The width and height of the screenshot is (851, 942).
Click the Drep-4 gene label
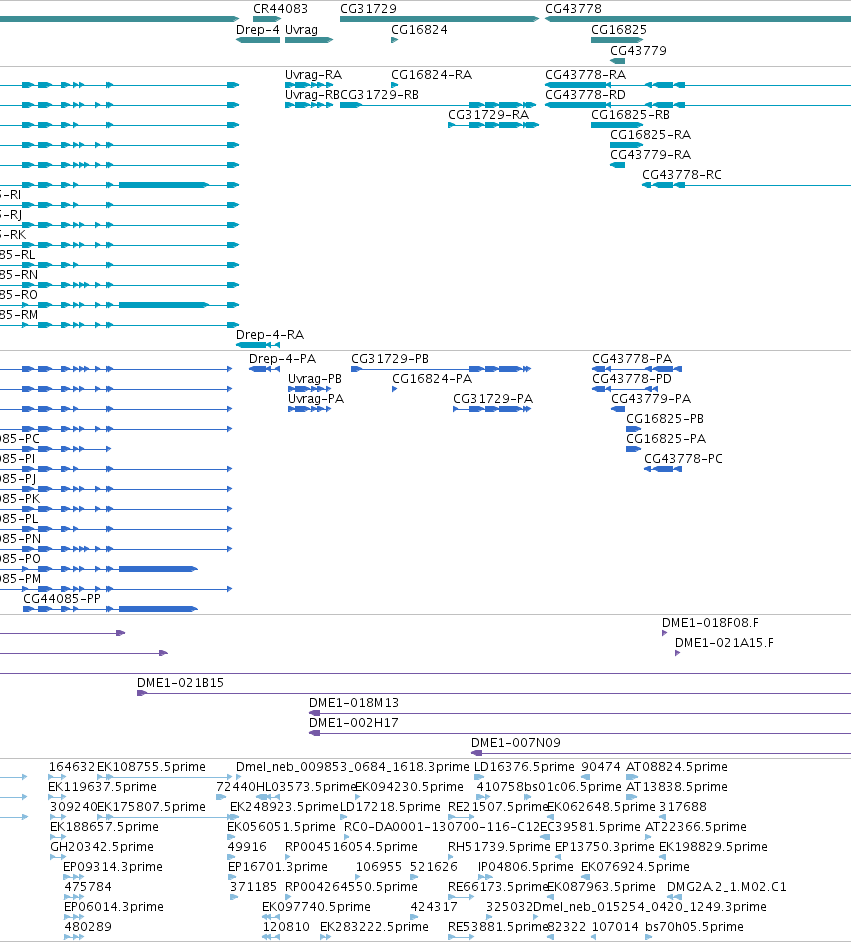[258, 30]
